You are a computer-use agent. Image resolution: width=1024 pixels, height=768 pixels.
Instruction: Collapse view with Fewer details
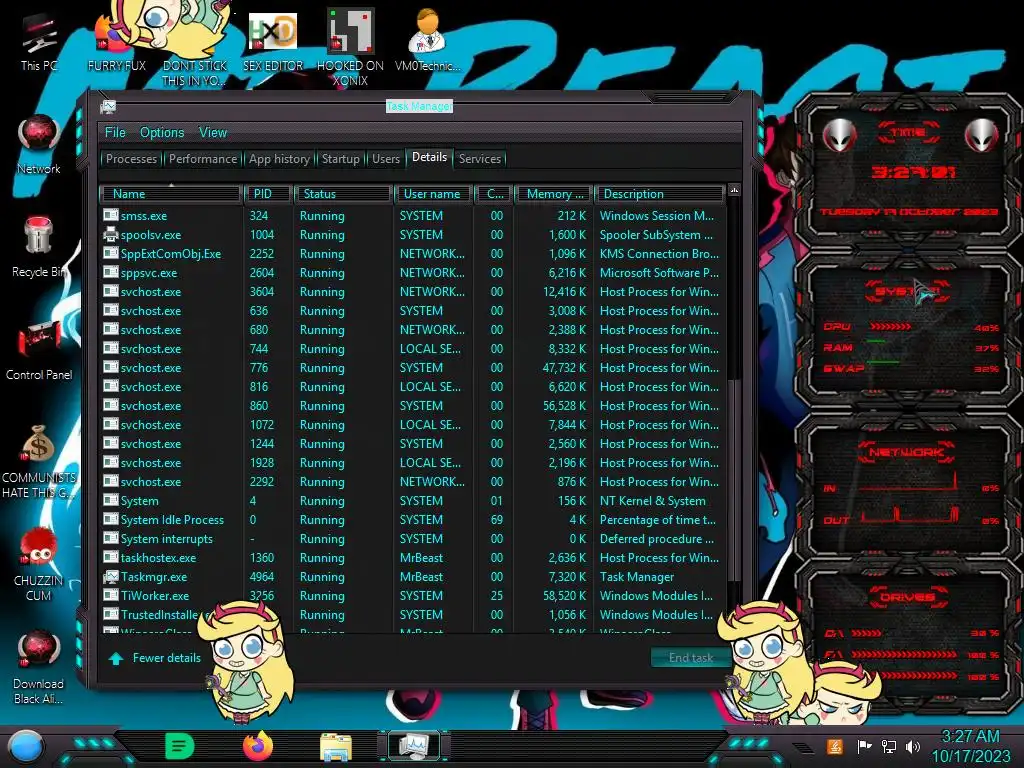155,658
